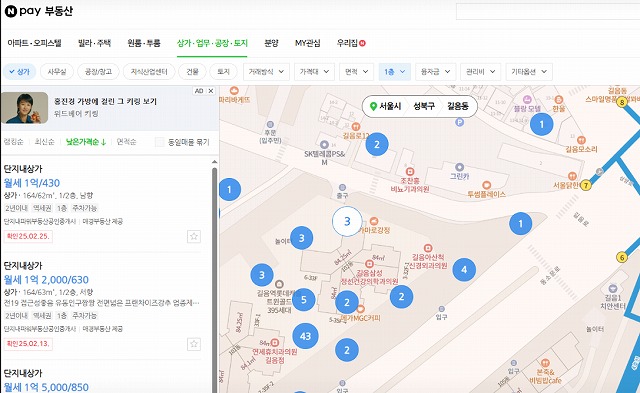Screen dimensions: 640x393
Task: Expand the 거래방식 dropdown
Action: click(266, 72)
